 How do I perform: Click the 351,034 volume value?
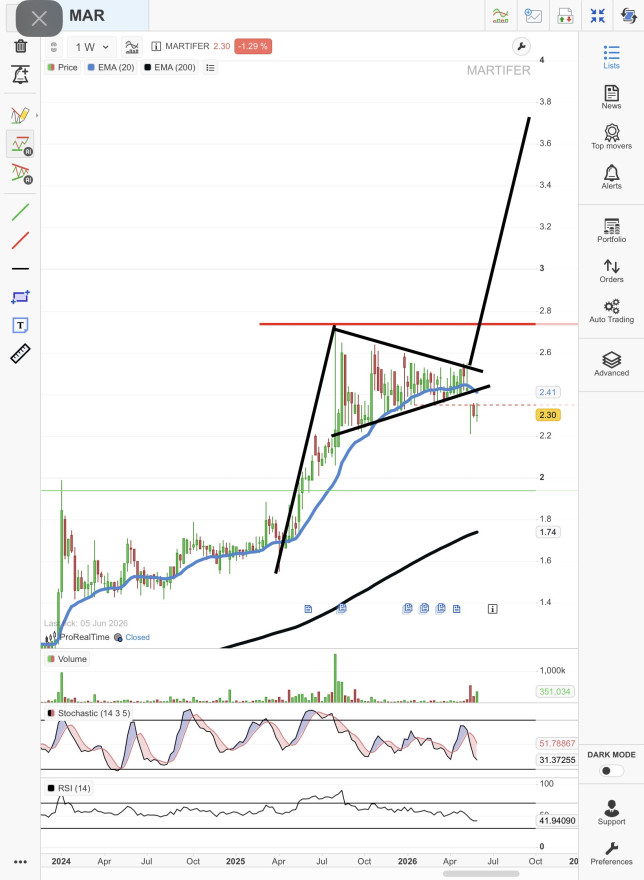click(x=555, y=691)
